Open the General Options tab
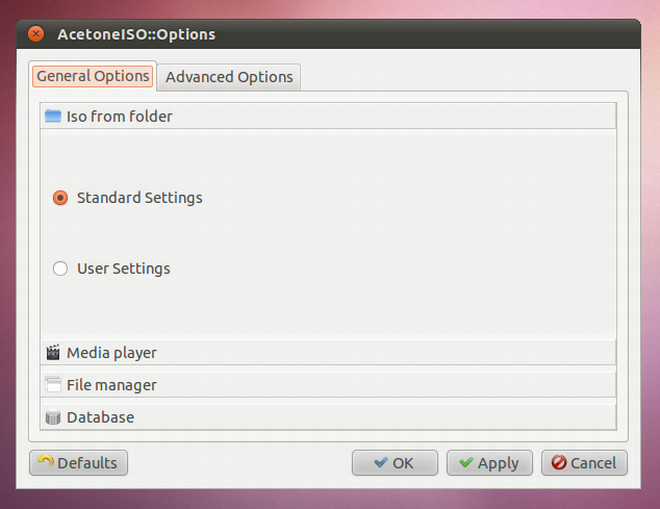 (x=93, y=76)
